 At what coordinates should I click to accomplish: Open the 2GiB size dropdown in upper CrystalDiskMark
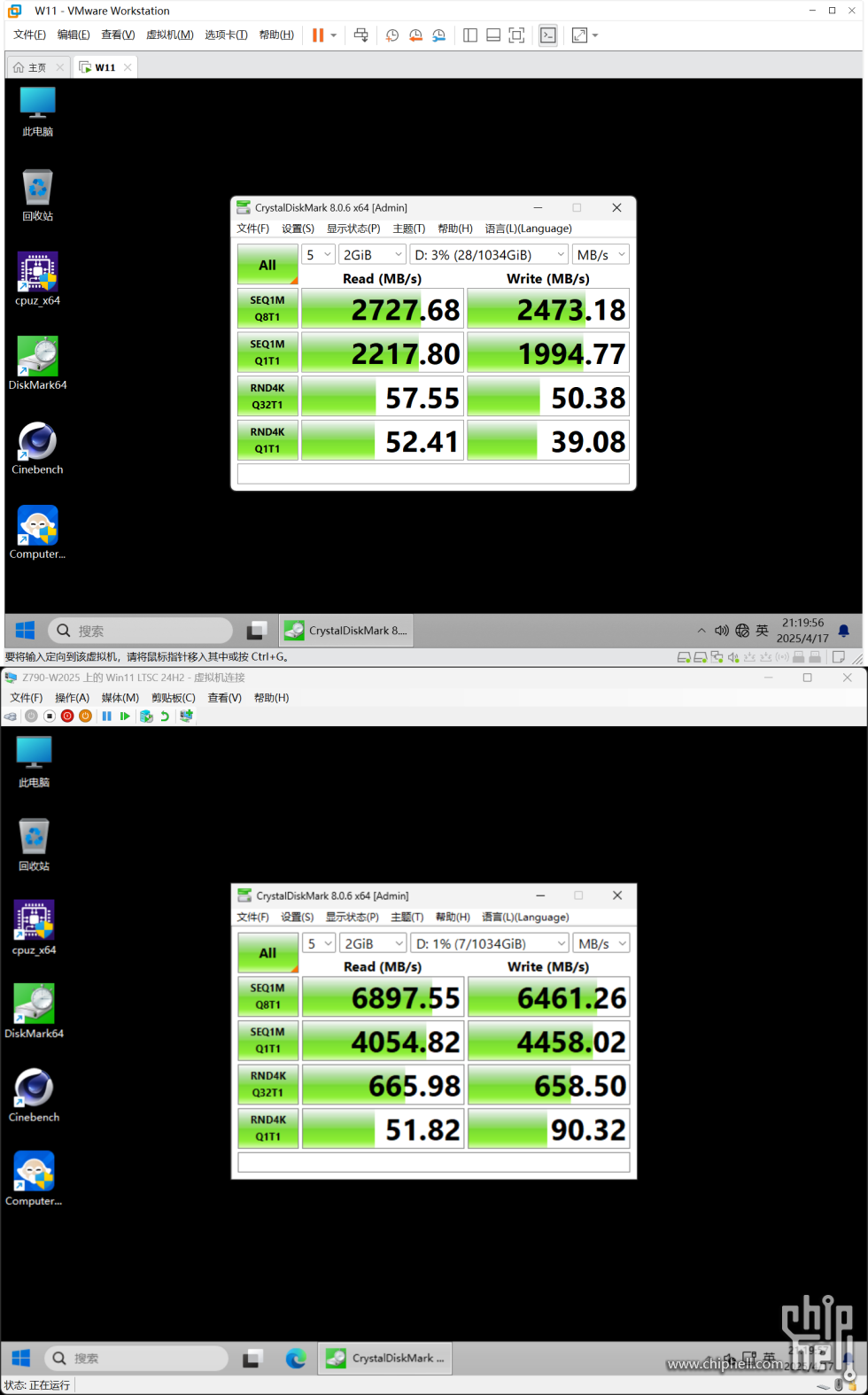click(x=373, y=255)
